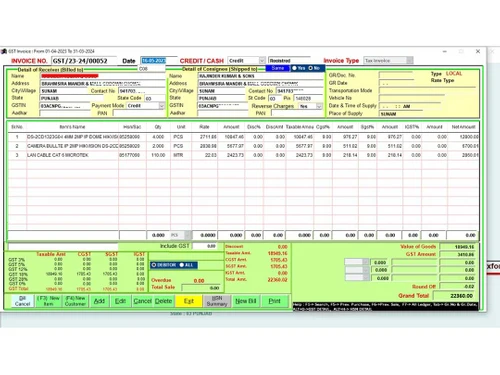This screenshot has height=375, width=500.
Task: Open the HSN Summary button
Action: tap(217, 301)
